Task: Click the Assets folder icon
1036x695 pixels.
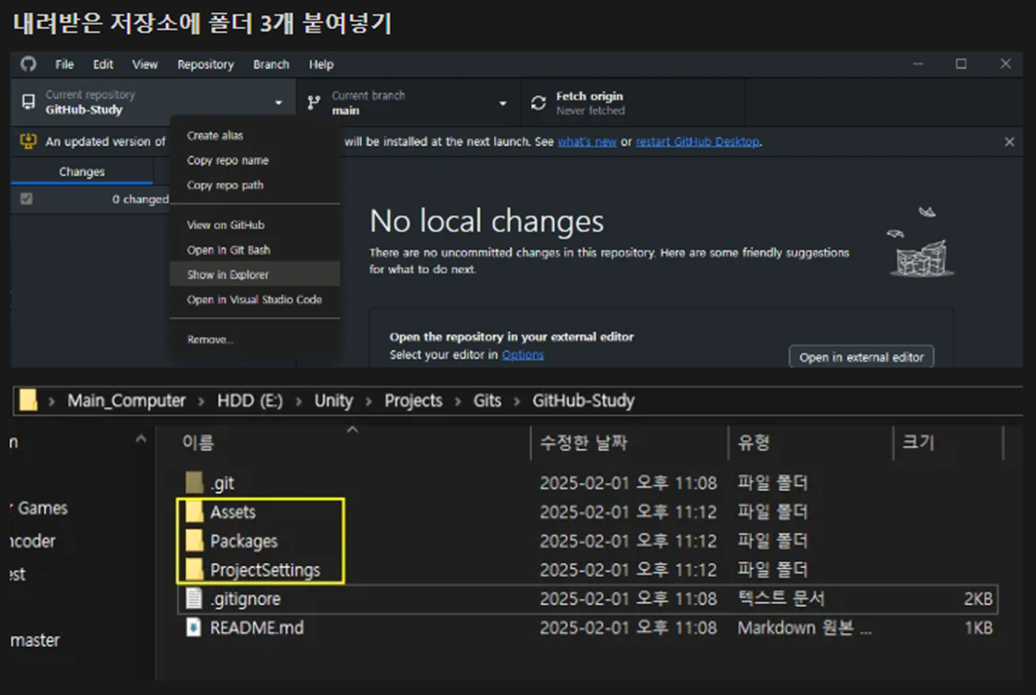Action: pyautogui.click(x=194, y=512)
